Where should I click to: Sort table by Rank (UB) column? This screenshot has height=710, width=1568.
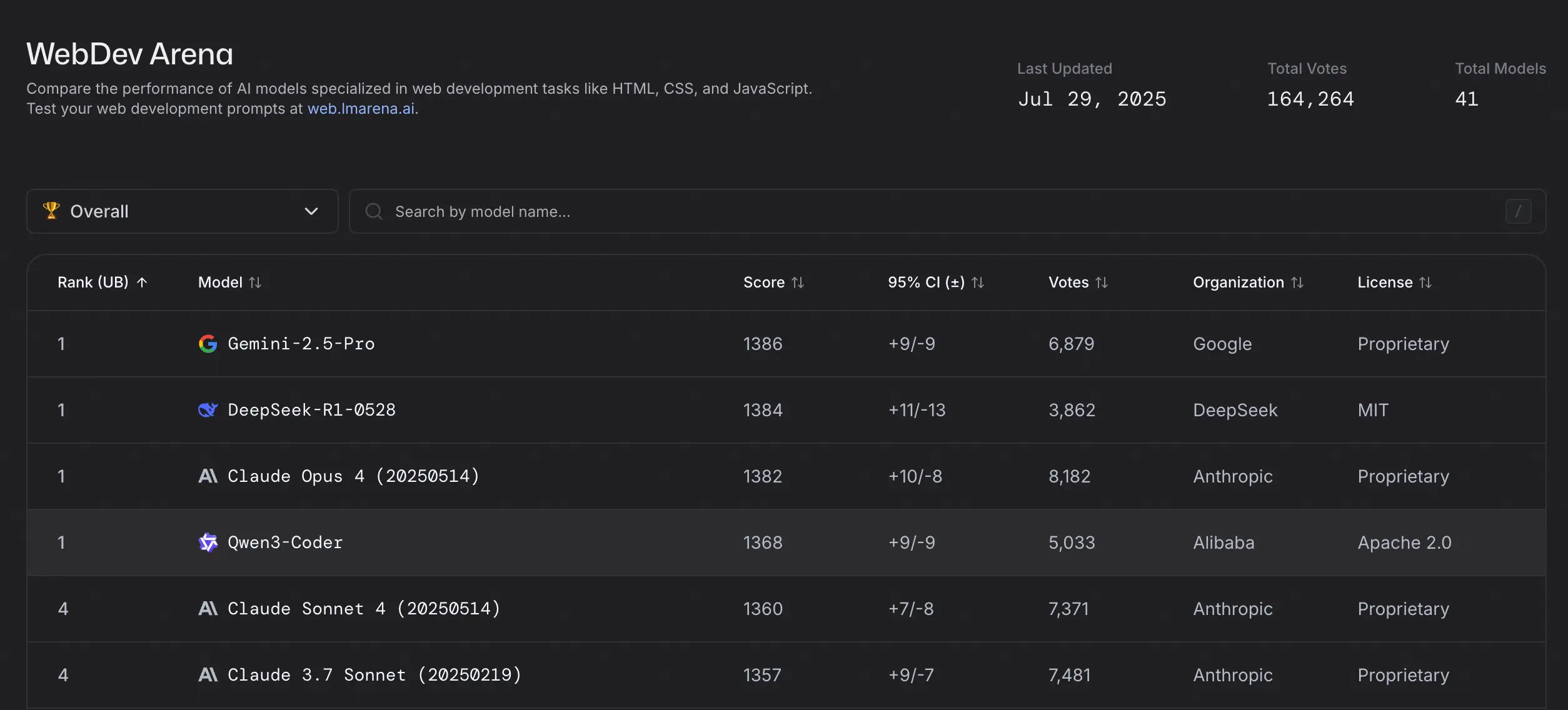[93, 282]
